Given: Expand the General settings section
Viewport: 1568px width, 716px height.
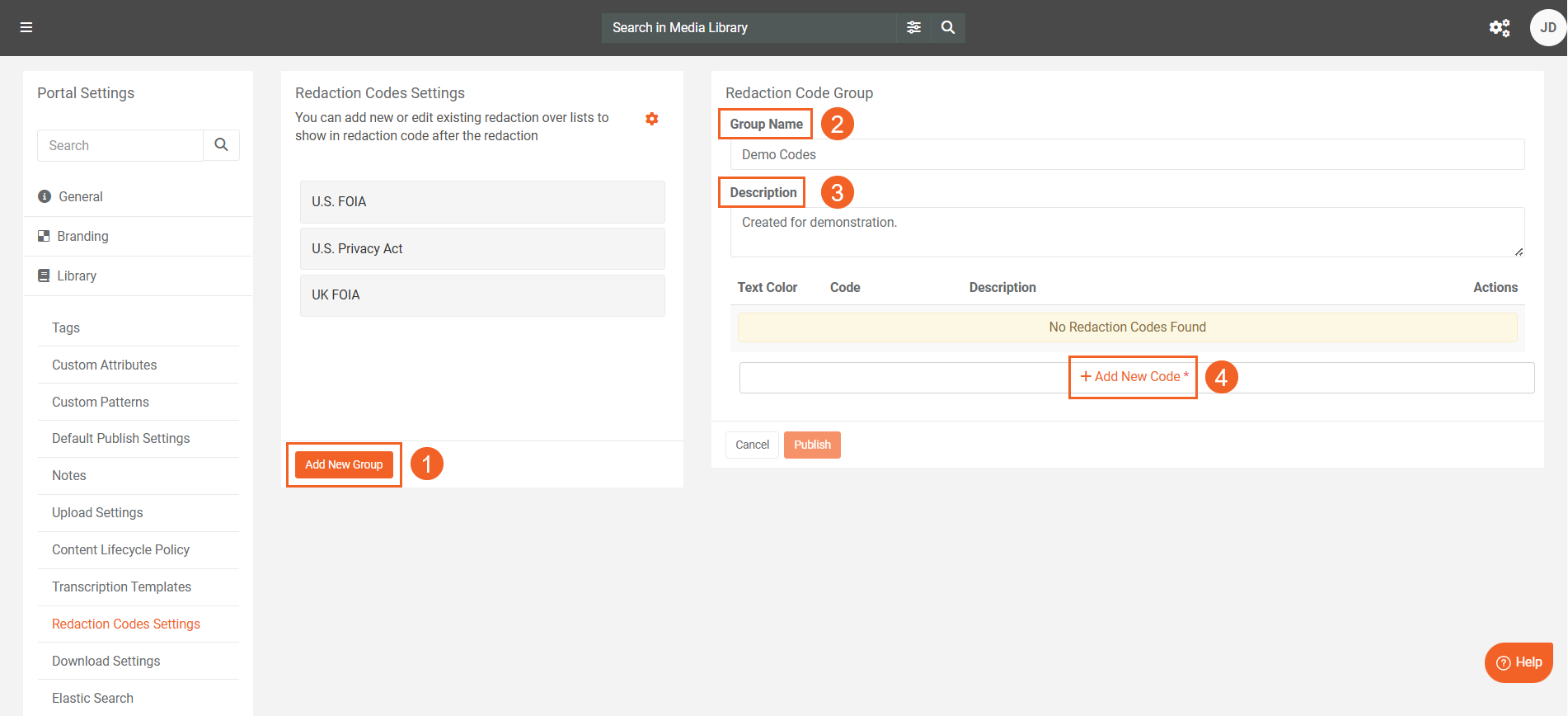Looking at the screenshot, I should tap(81, 196).
